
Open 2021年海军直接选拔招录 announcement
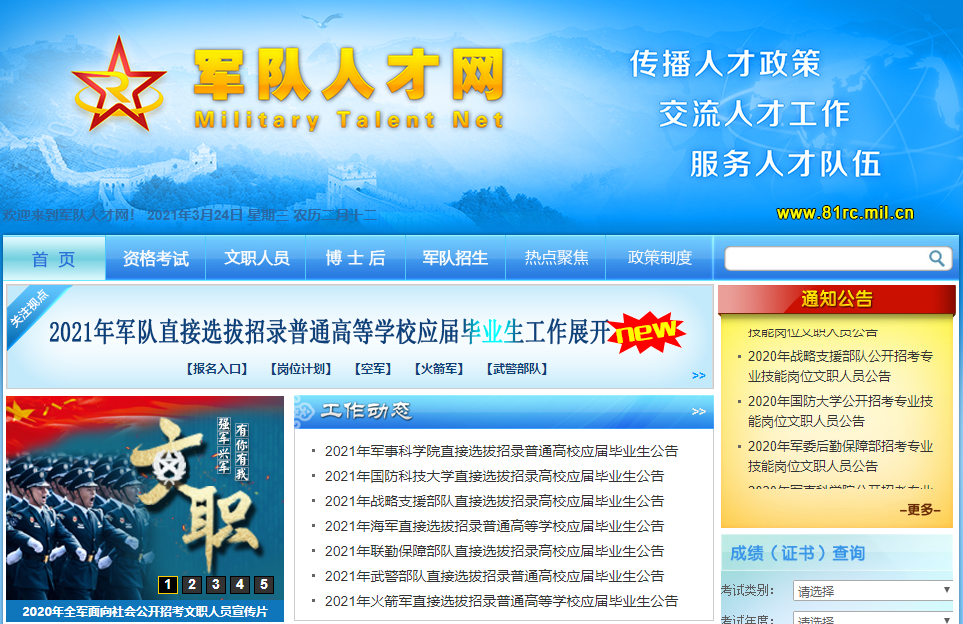(494, 526)
